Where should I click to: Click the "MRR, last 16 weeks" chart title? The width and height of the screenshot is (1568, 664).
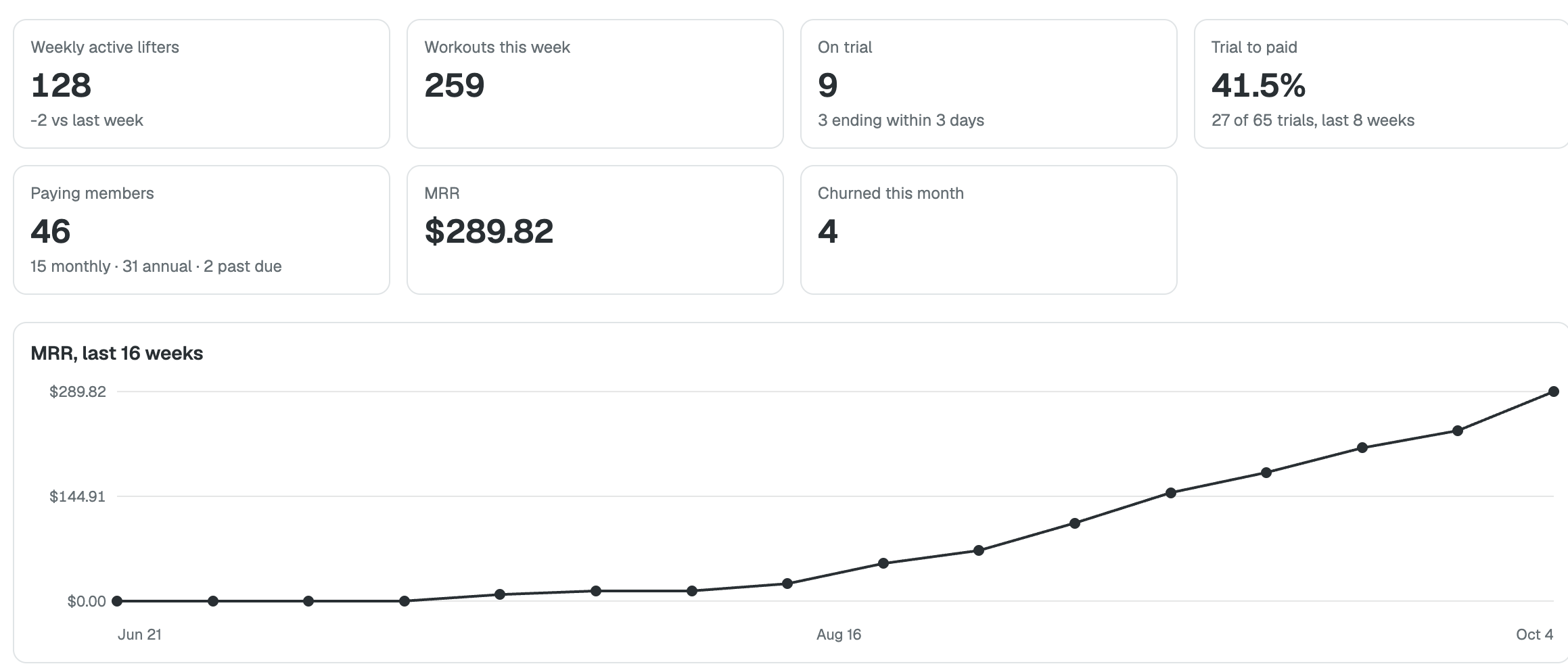point(117,353)
